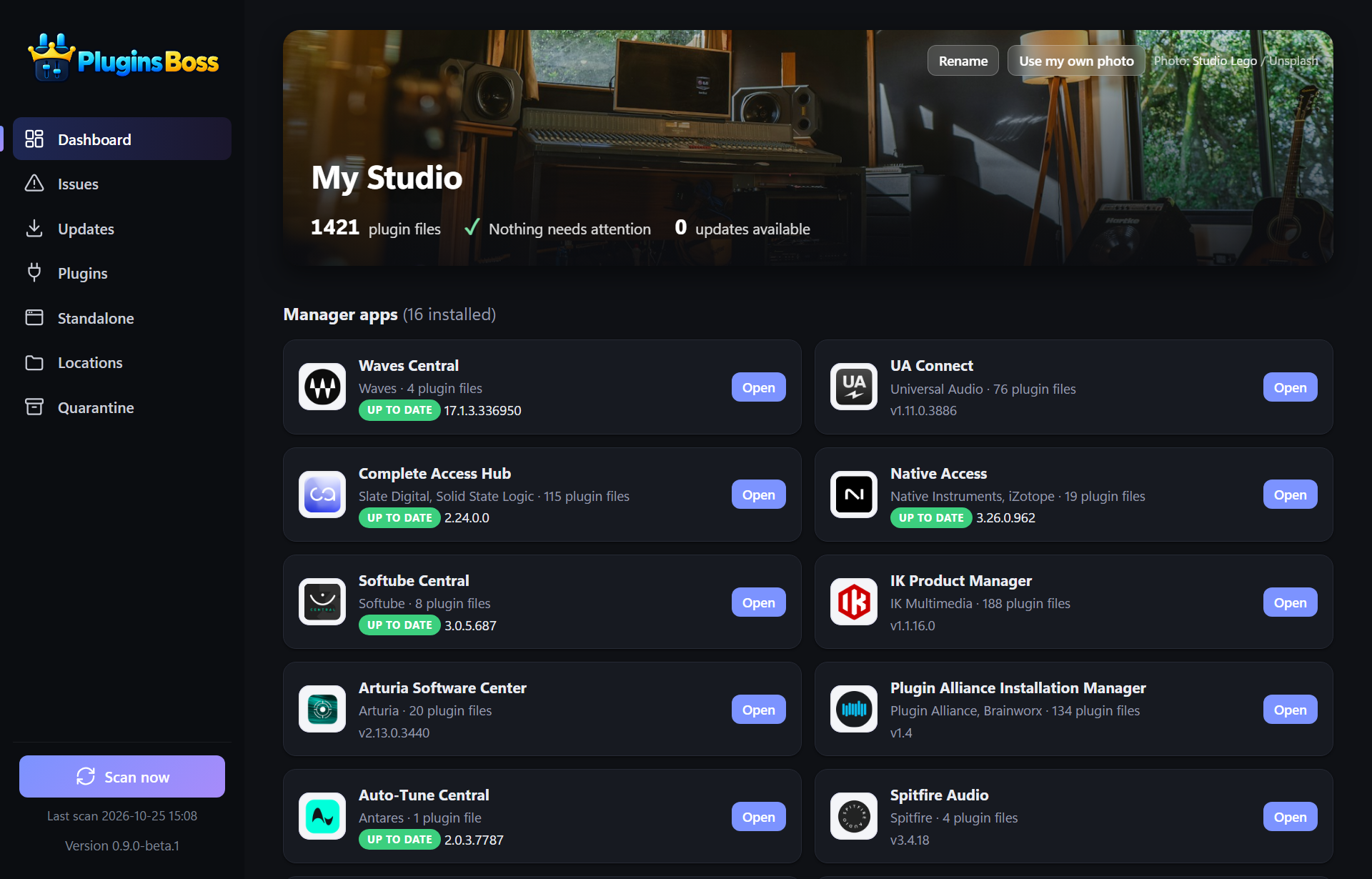Screen dimensions: 1372x879
Task: Click the Dashboard grid icon in sidebar
Action: [x=34, y=139]
